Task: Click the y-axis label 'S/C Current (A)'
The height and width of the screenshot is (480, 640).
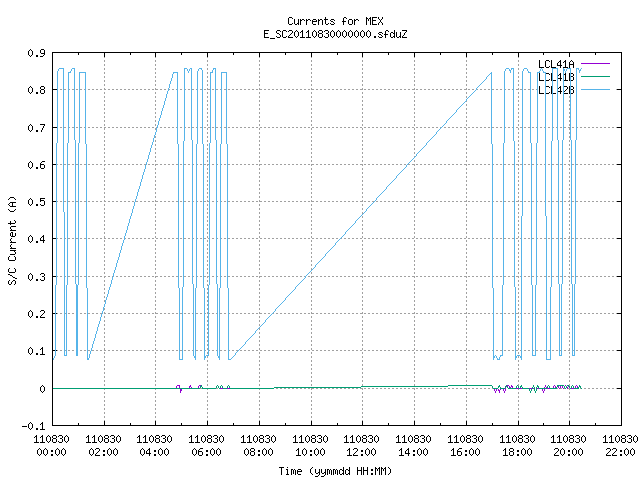Action: pos(13,240)
